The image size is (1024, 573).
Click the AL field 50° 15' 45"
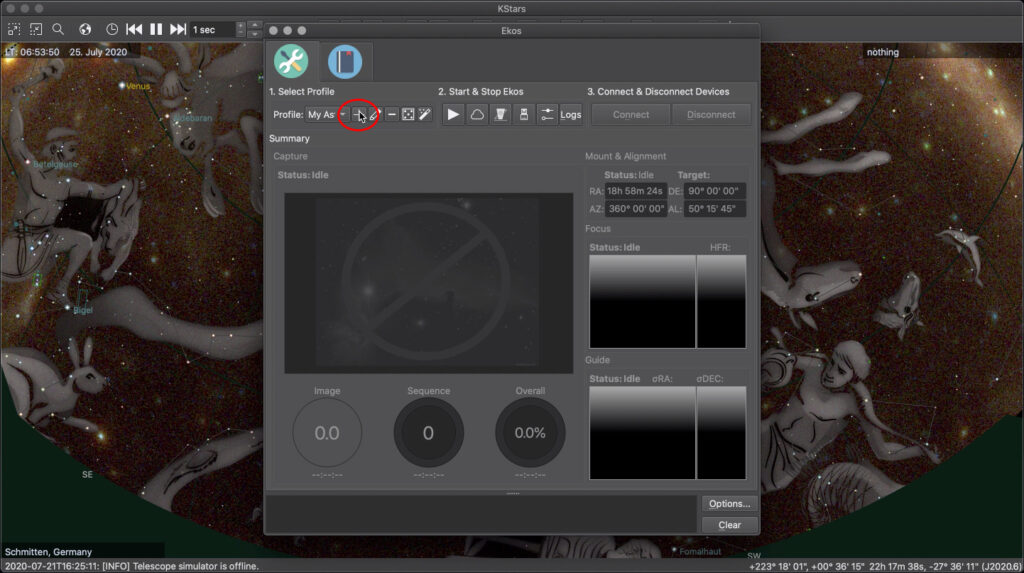[x=714, y=208]
